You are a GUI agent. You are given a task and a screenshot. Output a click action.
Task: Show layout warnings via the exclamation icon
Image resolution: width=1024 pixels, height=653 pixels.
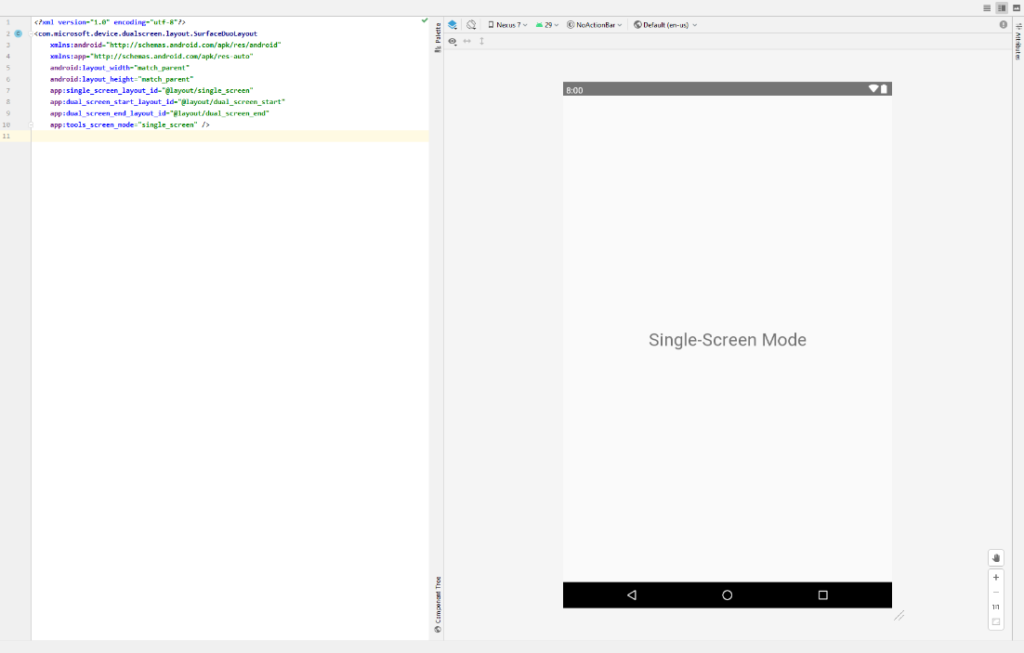[x=1003, y=25]
